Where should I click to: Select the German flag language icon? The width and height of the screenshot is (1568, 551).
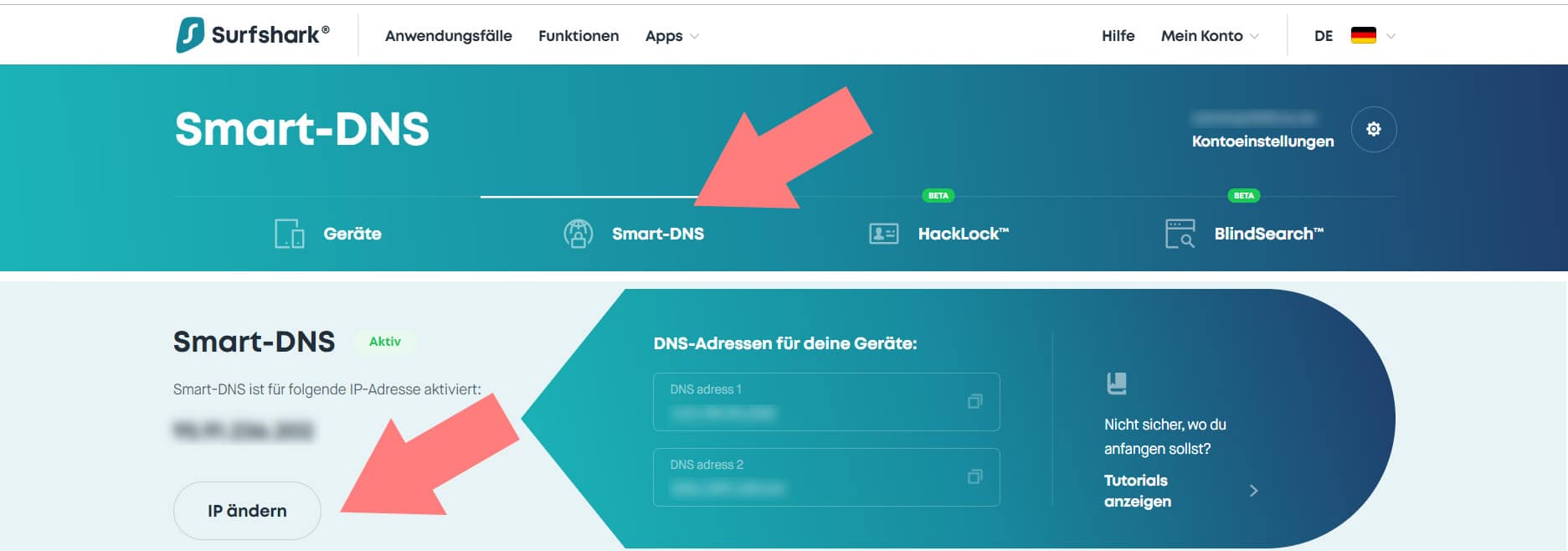[x=1364, y=35]
